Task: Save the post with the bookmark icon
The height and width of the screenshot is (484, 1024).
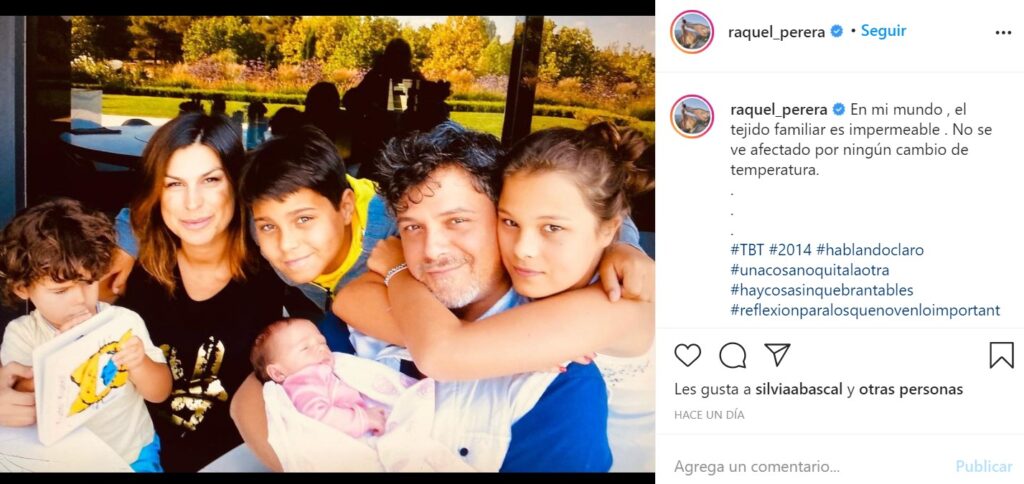Action: coord(1001,355)
